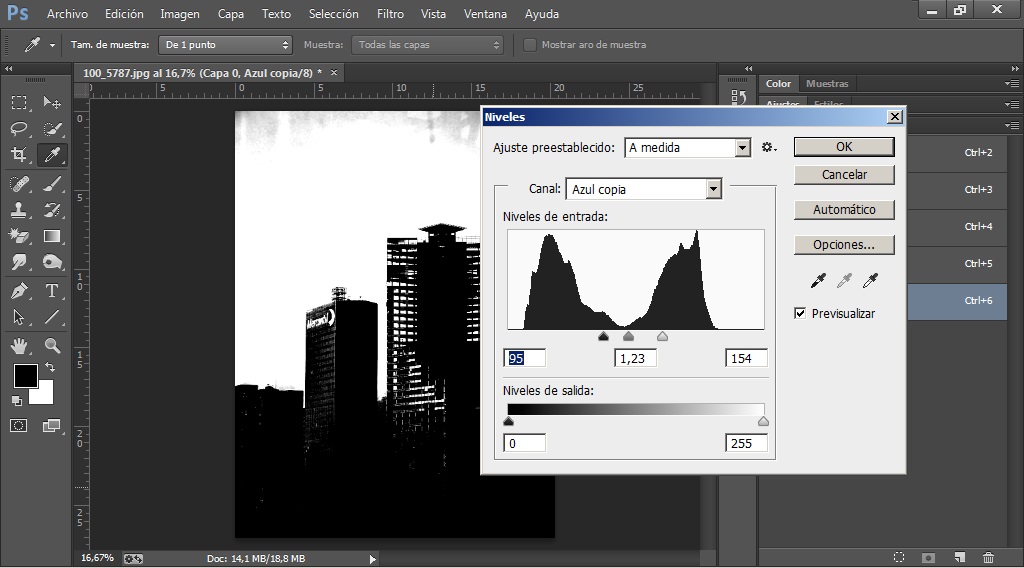Select the Crop tool
The image size is (1024, 568).
[x=19, y=155]
